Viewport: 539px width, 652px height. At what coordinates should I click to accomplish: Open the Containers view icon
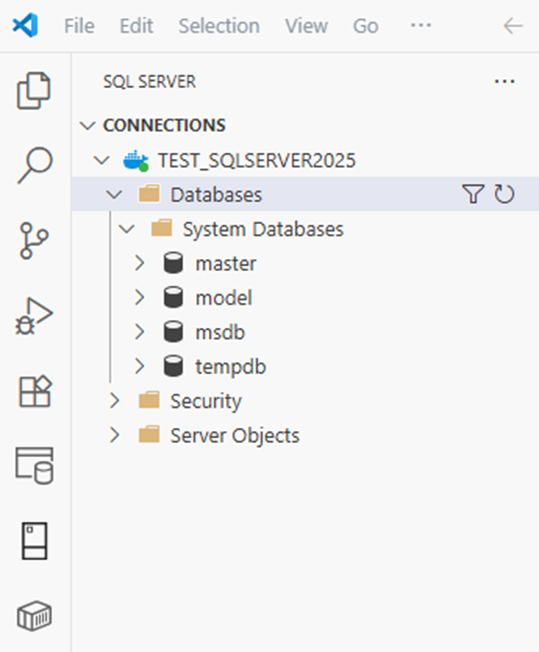(35, 616)
